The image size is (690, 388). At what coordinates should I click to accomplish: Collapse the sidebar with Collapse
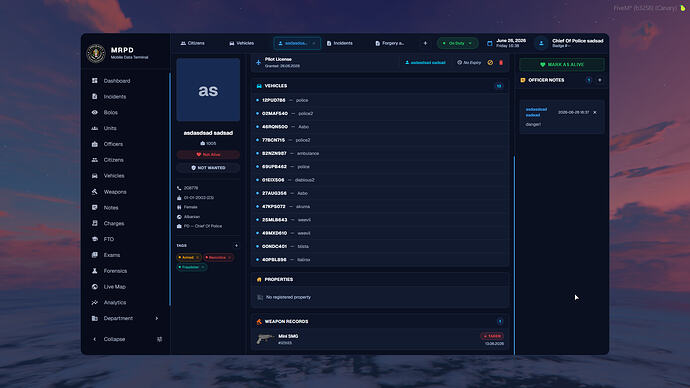[x=114, y=339]
